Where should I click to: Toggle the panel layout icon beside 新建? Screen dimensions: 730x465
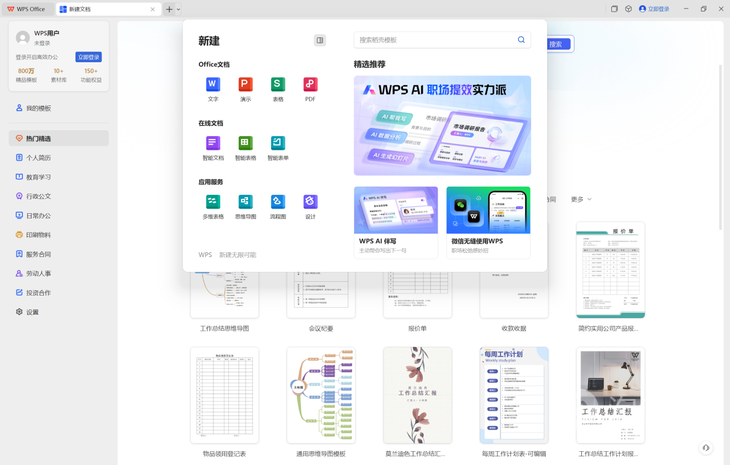[320, 40]
